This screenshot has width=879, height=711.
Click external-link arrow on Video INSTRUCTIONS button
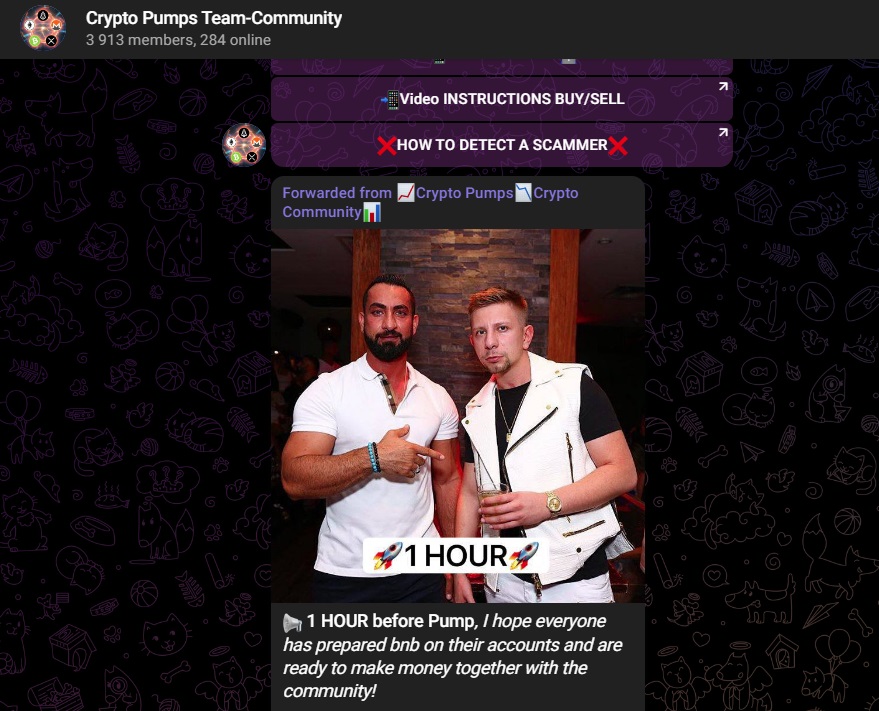point(723,86)
